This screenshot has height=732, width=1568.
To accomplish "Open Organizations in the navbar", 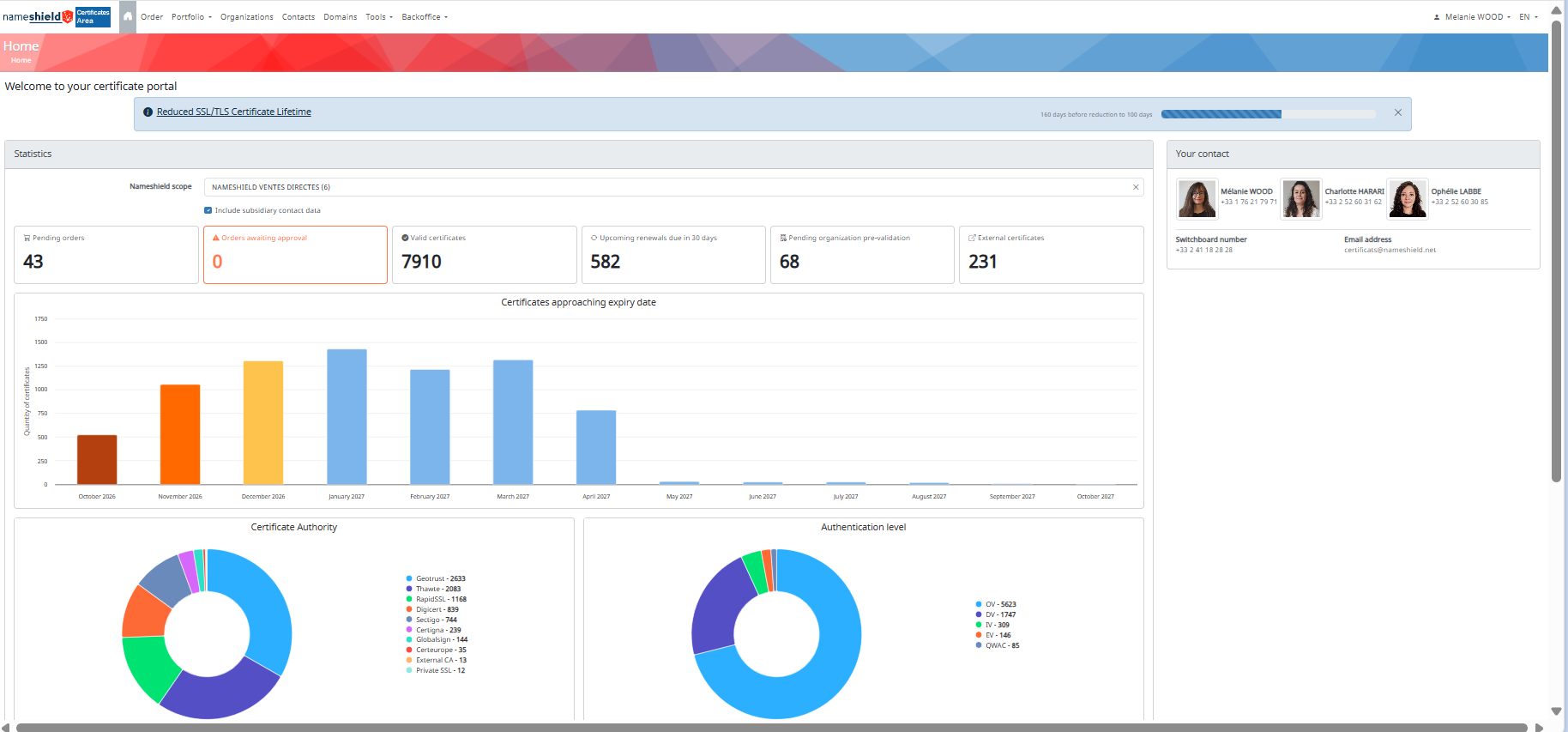I will (247, 17).
